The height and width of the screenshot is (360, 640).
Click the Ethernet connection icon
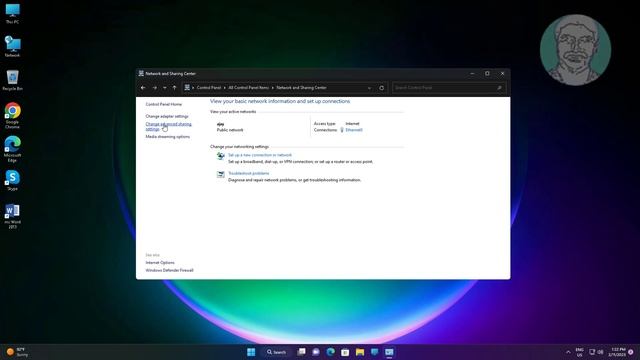coord(342,130)
